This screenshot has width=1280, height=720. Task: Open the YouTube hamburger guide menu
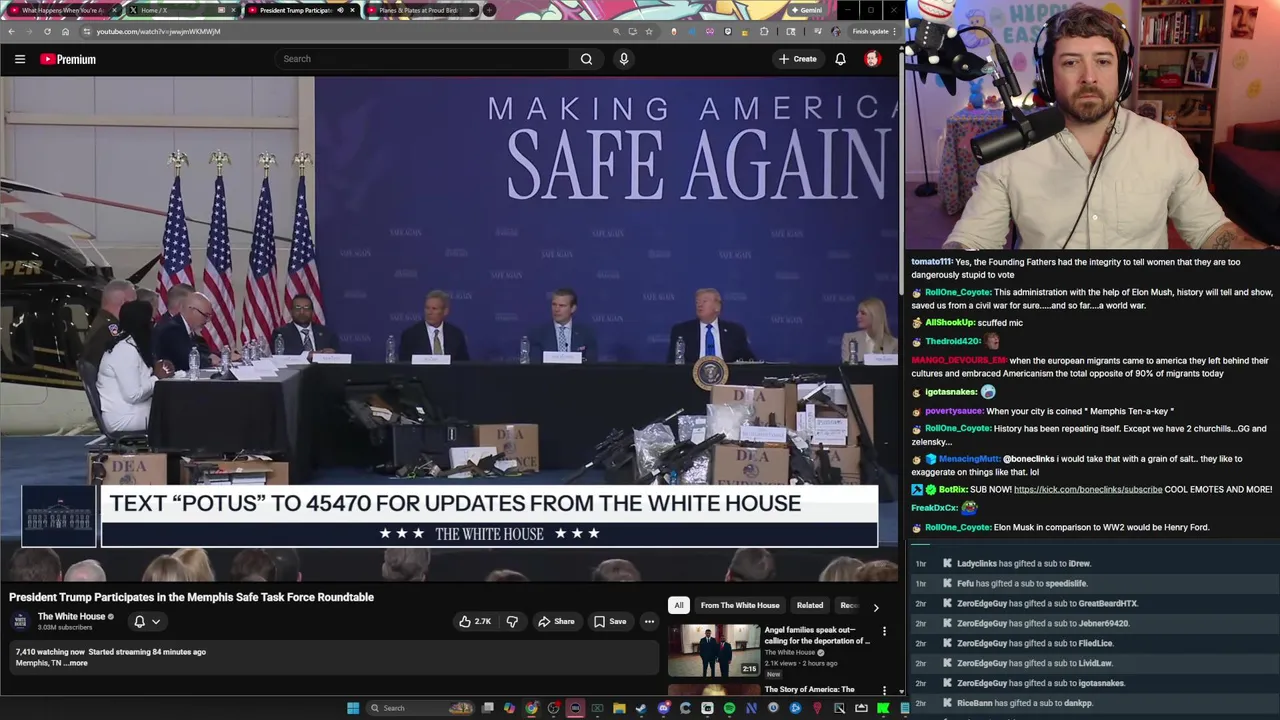(x=19, y=59)
